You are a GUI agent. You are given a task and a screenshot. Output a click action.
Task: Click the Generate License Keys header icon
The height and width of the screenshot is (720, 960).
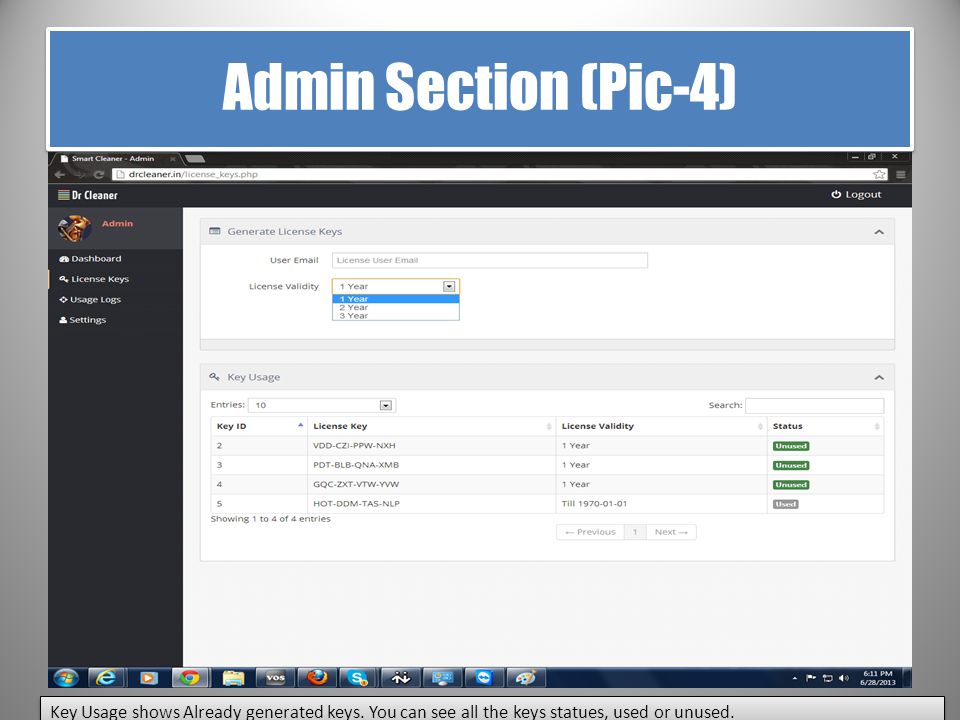tap(214, 231)
